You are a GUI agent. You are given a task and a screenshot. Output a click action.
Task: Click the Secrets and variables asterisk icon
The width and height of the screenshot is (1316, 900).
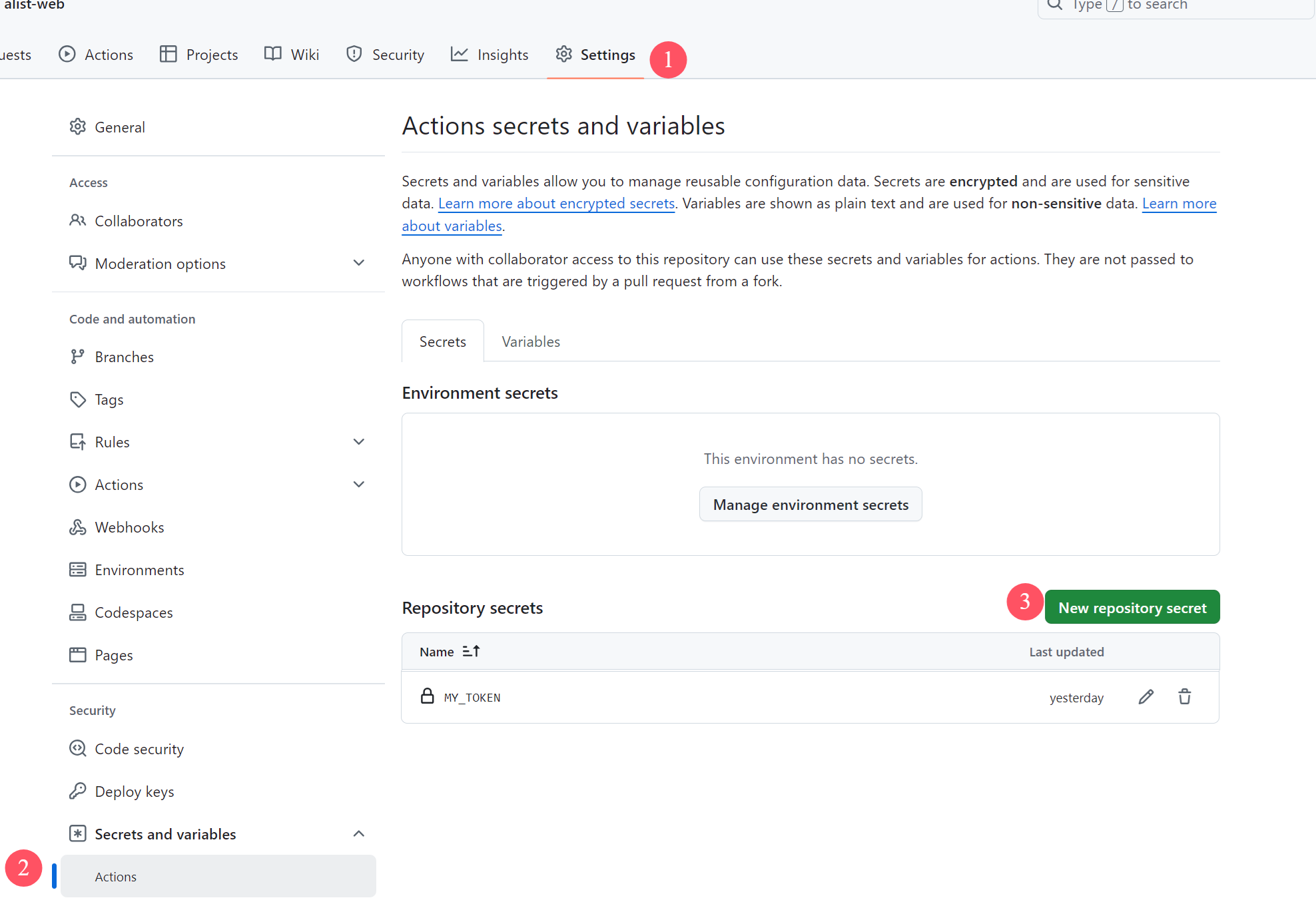(78, 833)
